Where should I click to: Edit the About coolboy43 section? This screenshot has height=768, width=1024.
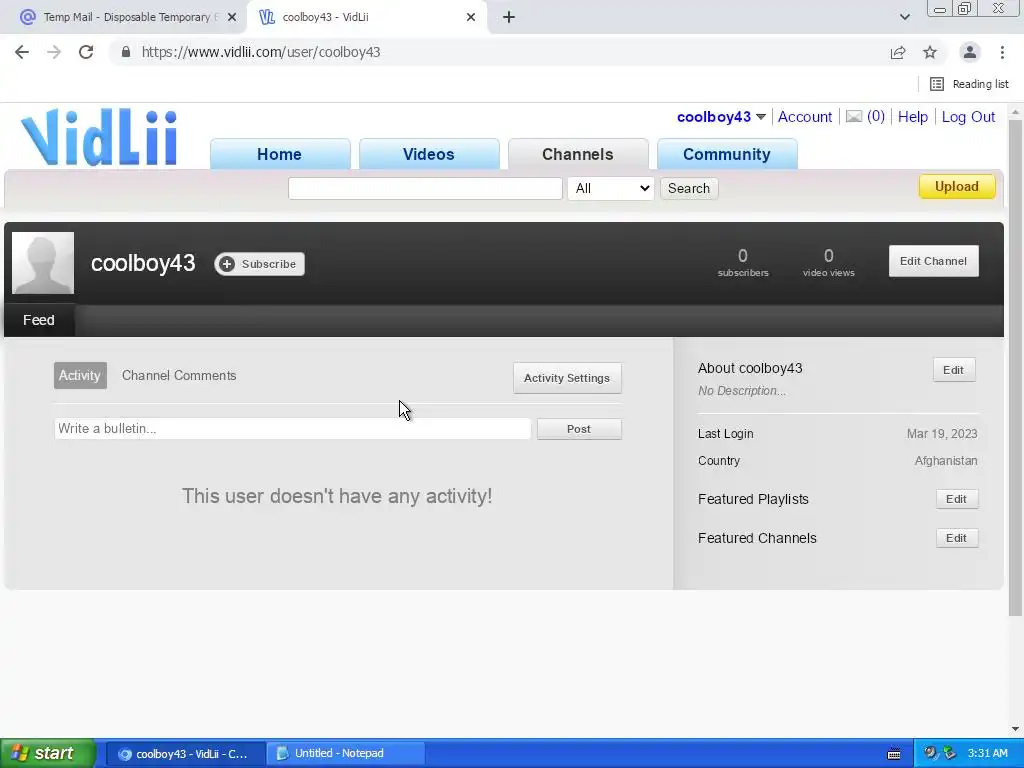(953, 370)
